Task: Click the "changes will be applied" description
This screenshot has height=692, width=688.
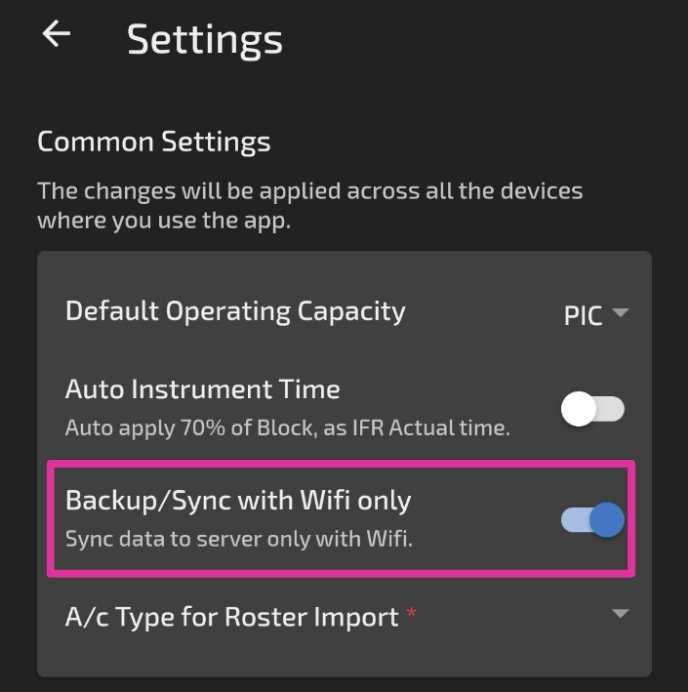Action: pyautogui.click(x=310, y=206)
